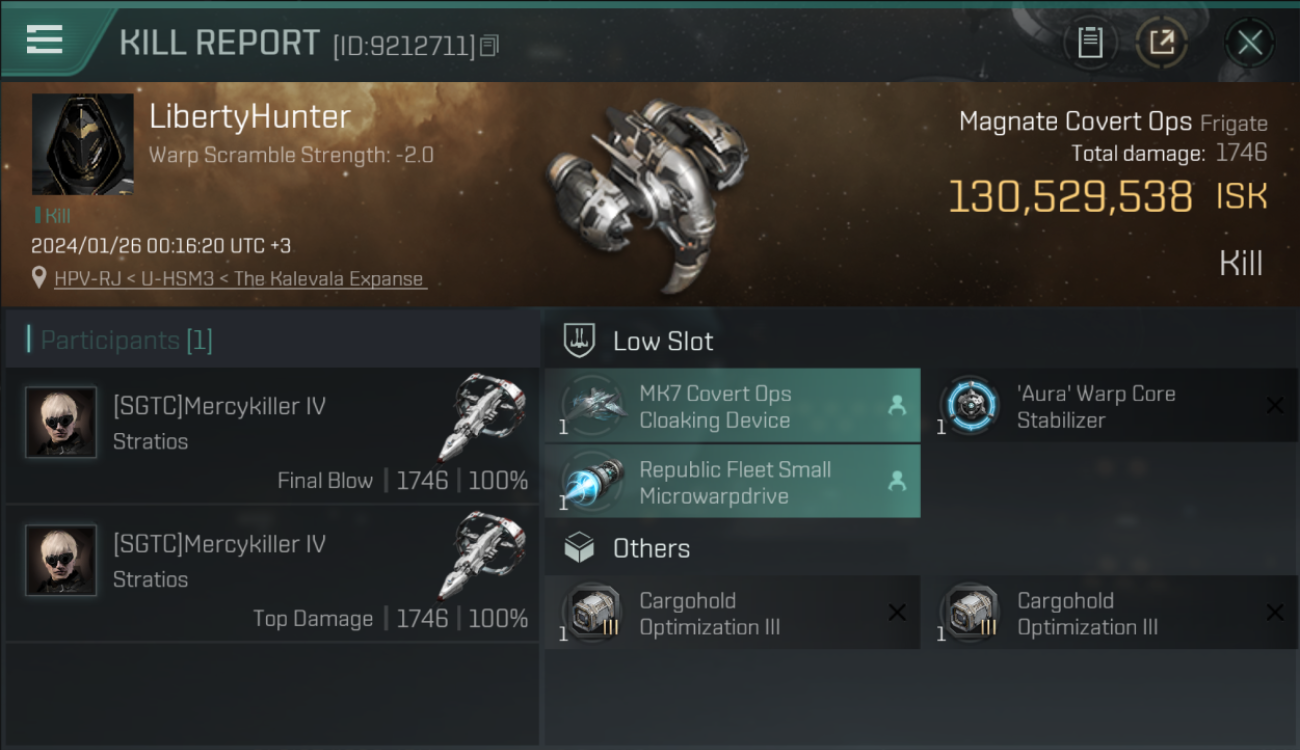Click the Others section header

click(651, 548)
